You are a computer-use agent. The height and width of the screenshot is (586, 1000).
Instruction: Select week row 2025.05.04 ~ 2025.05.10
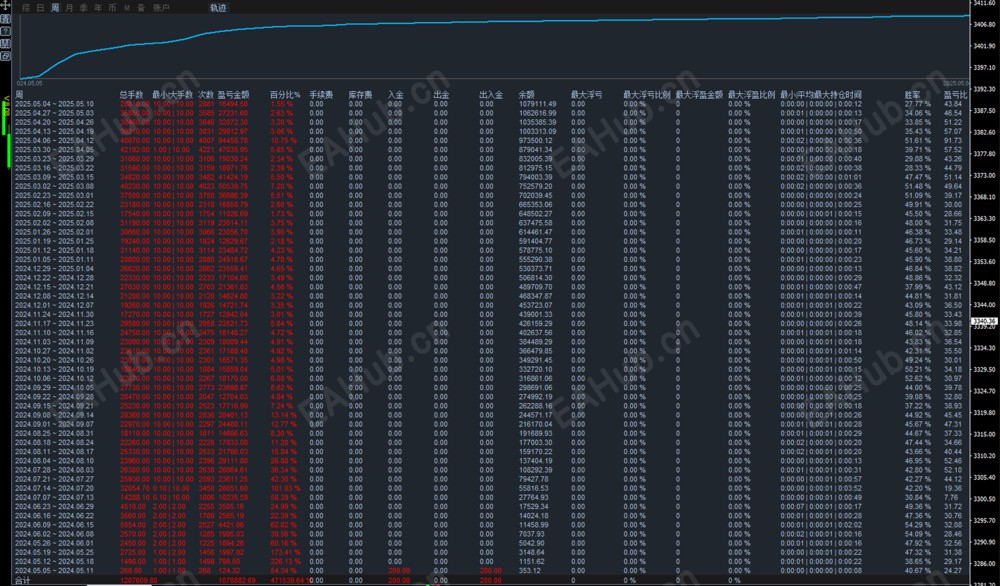click(x=491, y=104)
